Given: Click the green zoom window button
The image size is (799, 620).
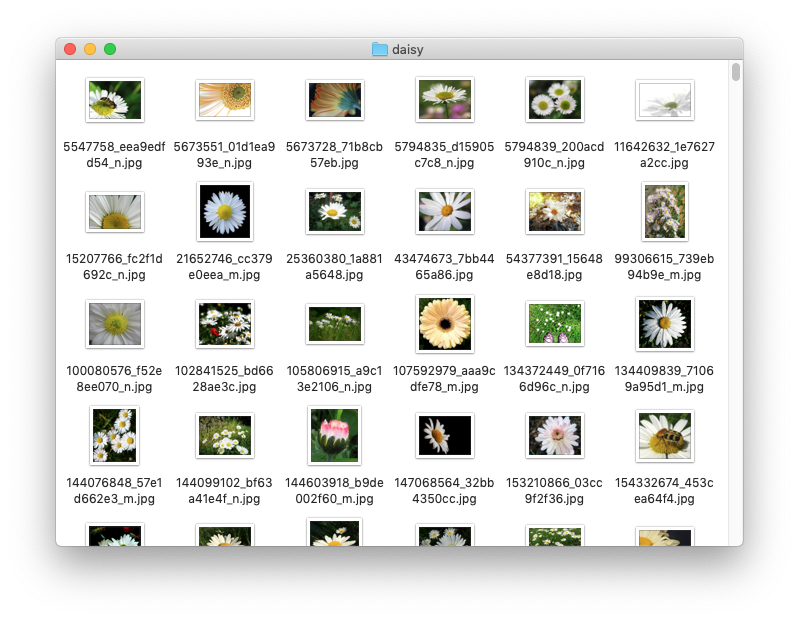Looking at the screenshot, I should [x=110, y=49].
